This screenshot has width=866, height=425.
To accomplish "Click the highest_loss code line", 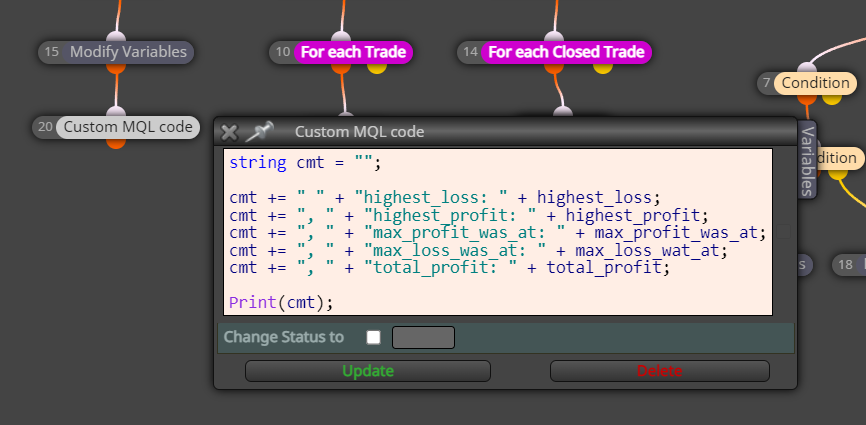I will click(445, 198).
